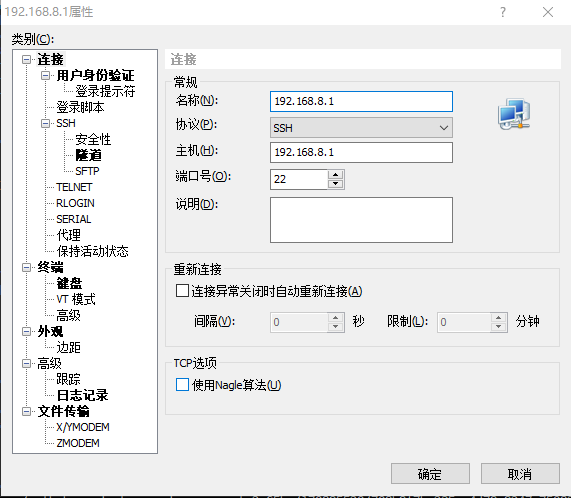Image resolution: width=571 pixels, height=498 pixels.
Task: Click the 限制 limit value field
Action: pyautogui.click(x=464, y=322)
